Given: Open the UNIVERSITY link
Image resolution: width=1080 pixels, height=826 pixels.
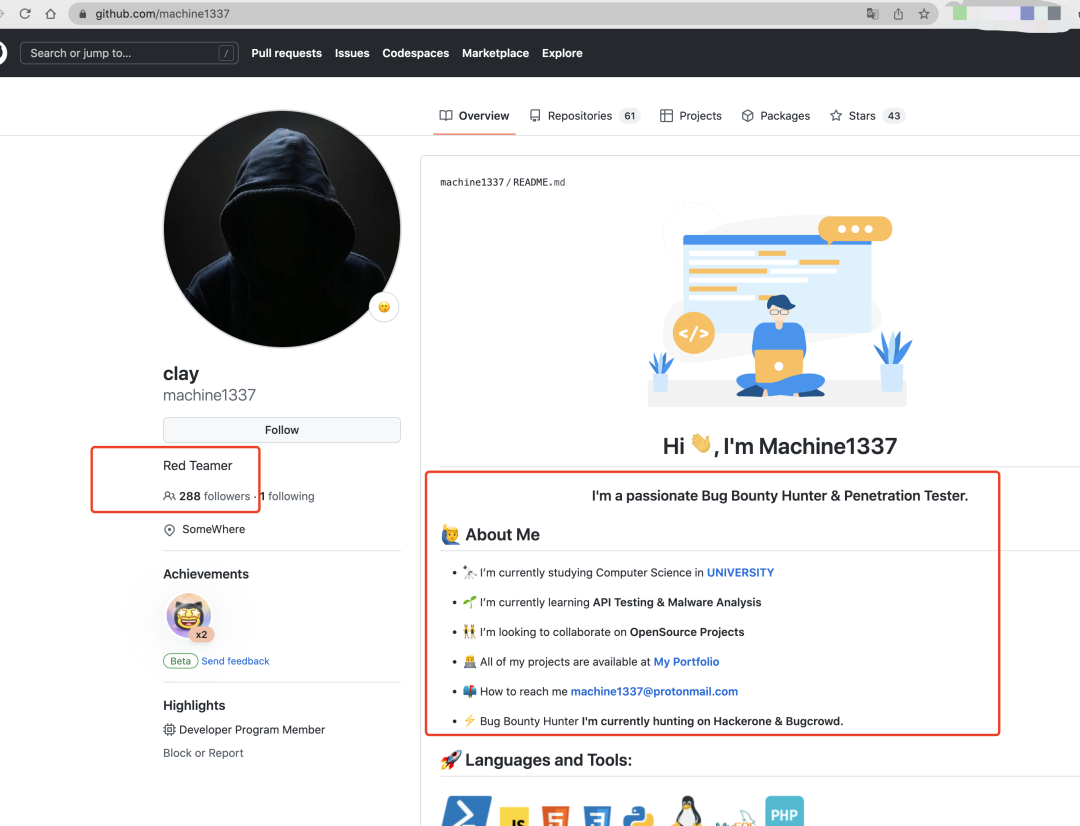Looking at the screenshot, I should click(740, 572).
